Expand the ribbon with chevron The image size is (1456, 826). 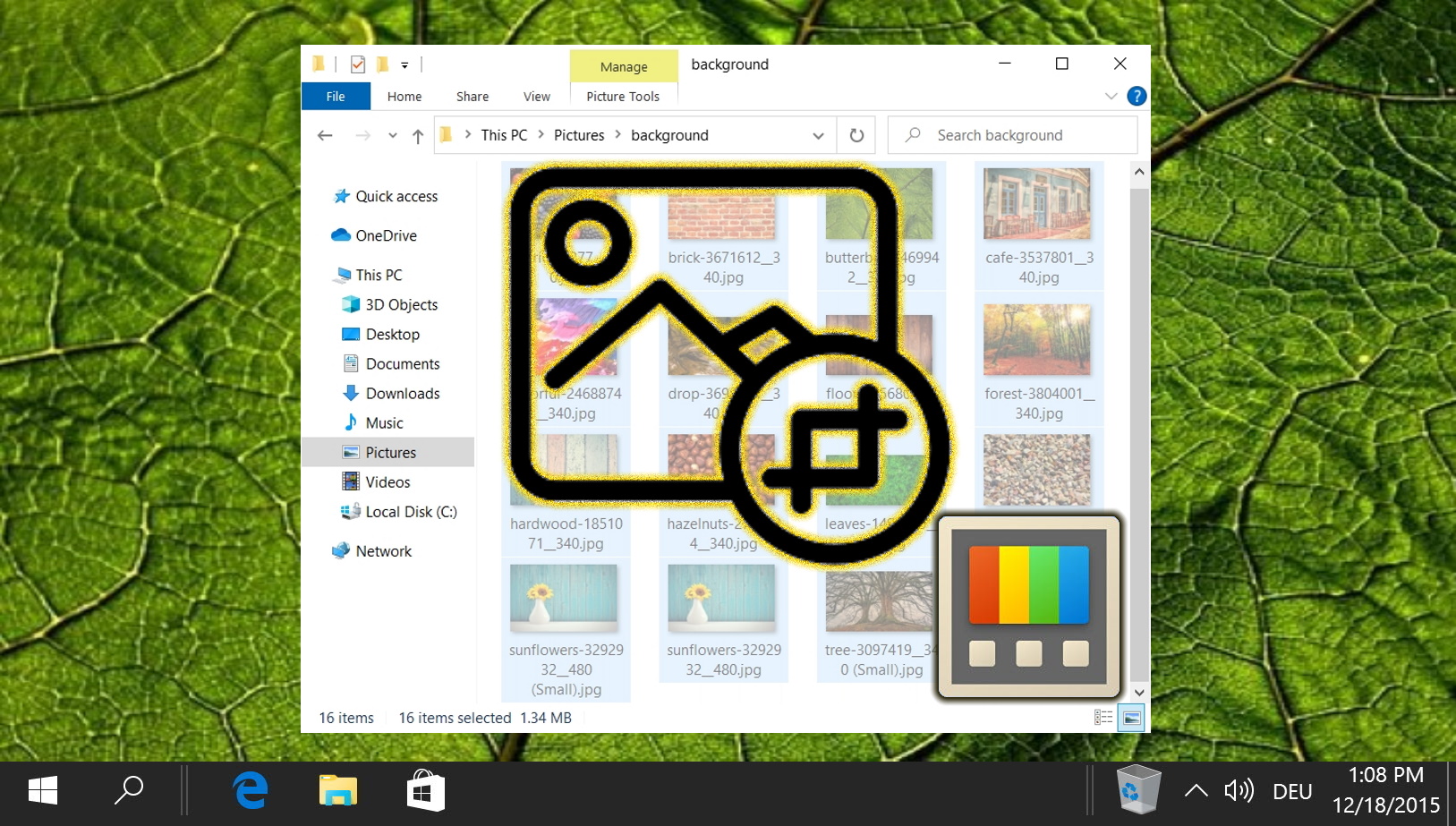coord(1111,96)
